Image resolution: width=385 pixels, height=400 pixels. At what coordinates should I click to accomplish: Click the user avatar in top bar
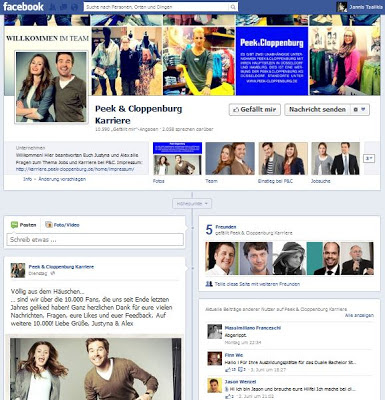click(341, 7)
